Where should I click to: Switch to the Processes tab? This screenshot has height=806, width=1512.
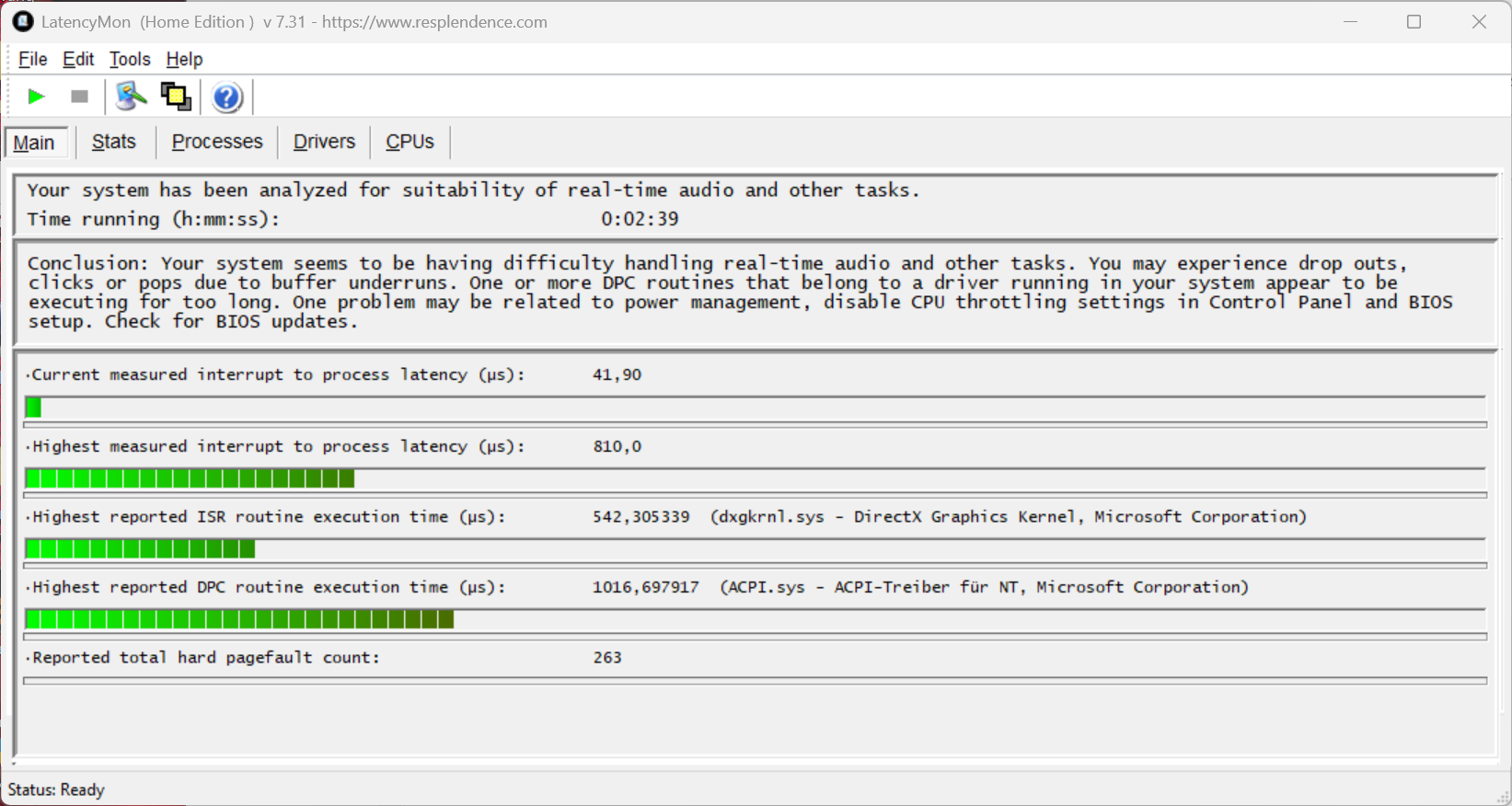pos(217,142)
